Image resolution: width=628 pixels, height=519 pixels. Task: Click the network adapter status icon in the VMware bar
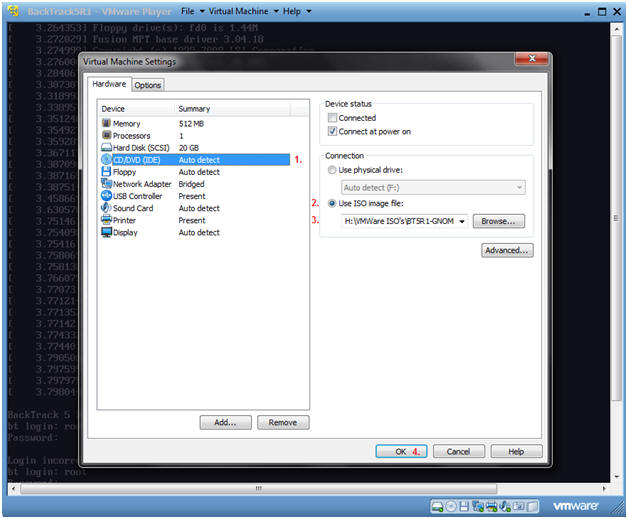pos(477,507)
